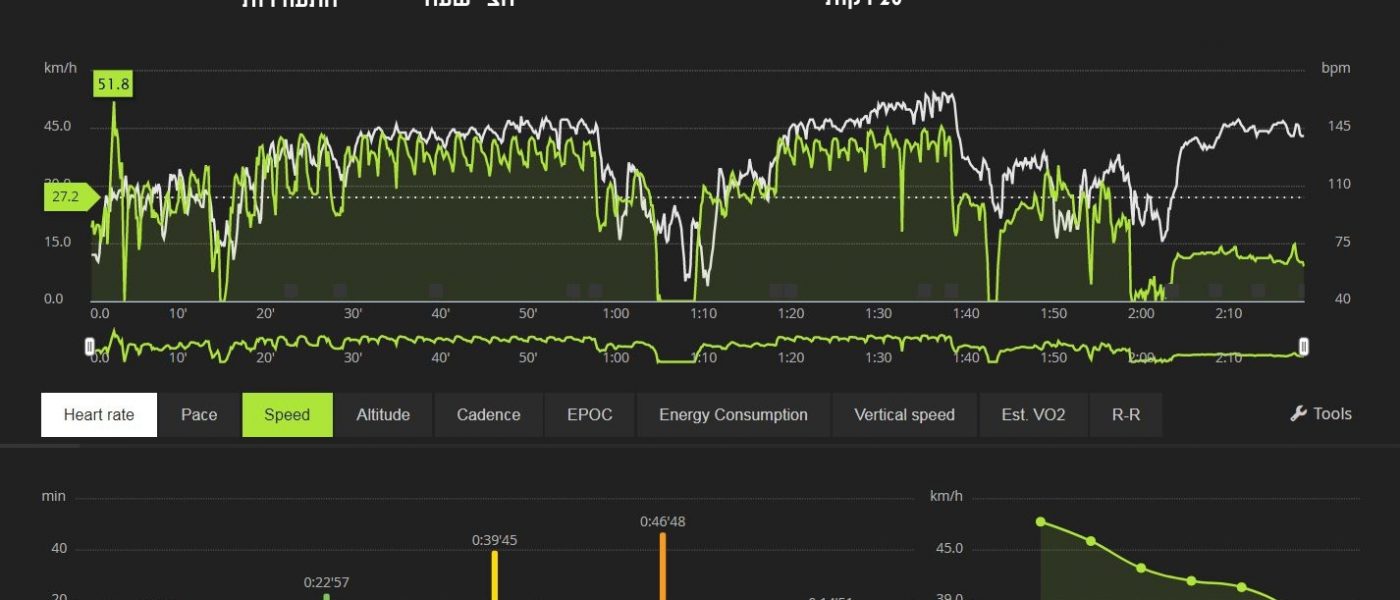Click the first point on speed curve
1400x600 pixels.
coord(1040,522)
